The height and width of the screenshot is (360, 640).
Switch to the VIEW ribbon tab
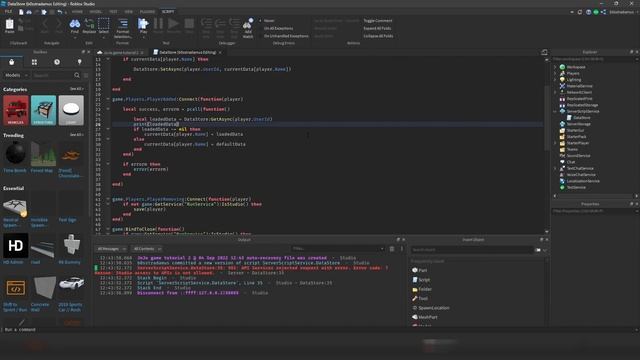pos(128,12)
